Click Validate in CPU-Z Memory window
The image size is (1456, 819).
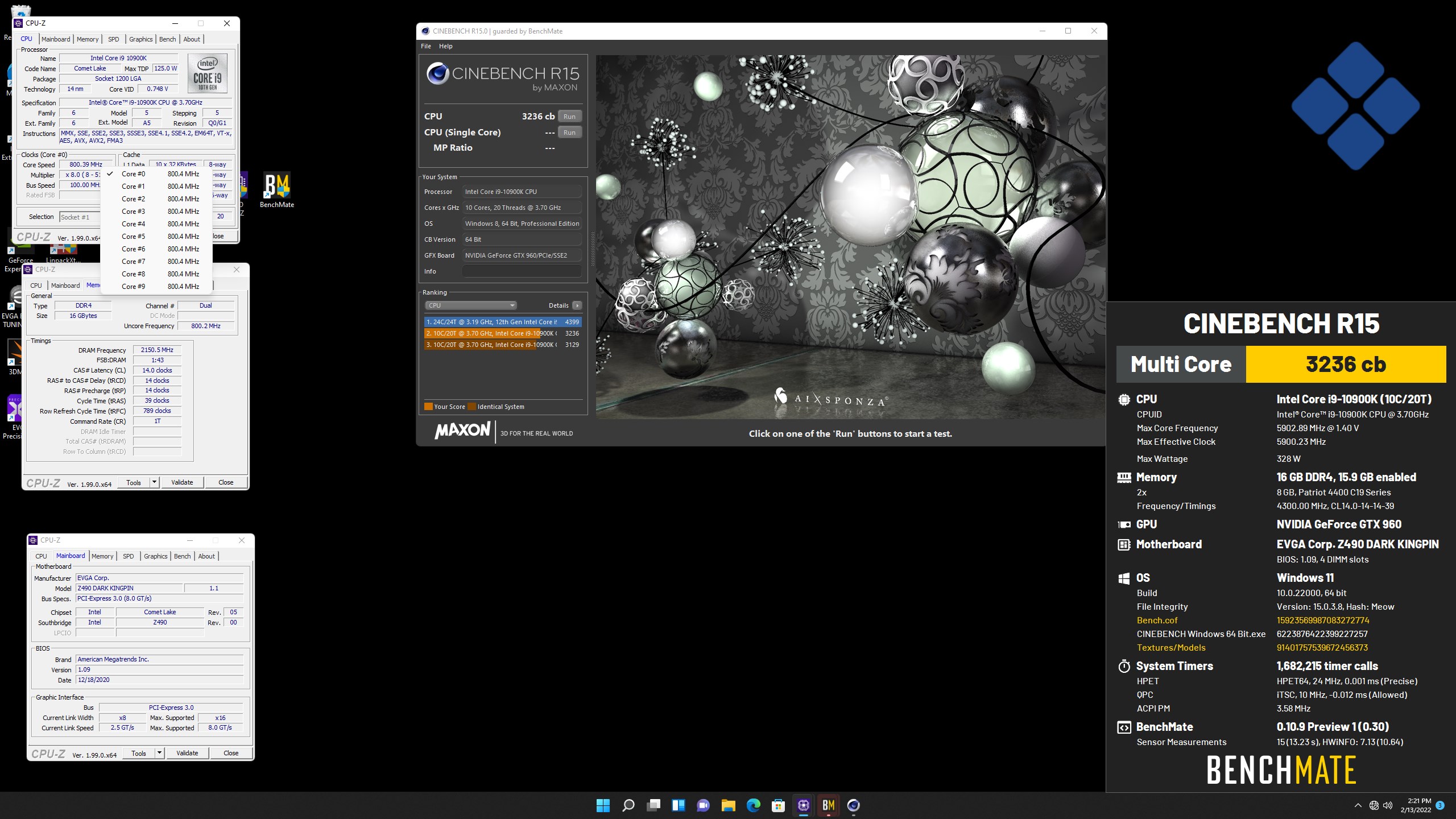[182, 482]
